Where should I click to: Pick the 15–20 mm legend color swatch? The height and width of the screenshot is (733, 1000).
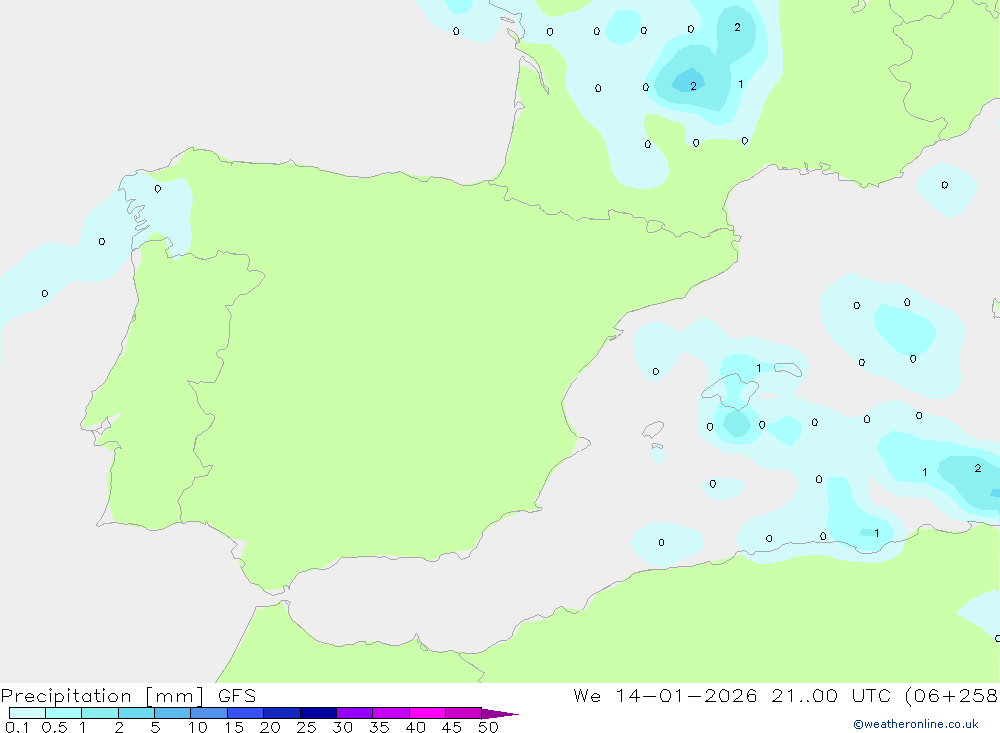[245, 713]
